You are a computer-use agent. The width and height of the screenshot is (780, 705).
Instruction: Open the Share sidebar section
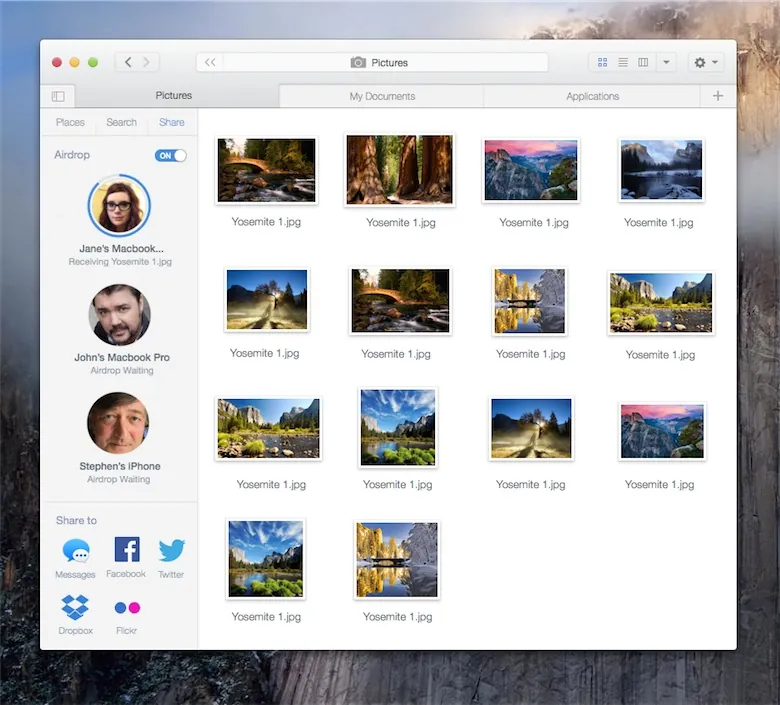tap(172, 122)
